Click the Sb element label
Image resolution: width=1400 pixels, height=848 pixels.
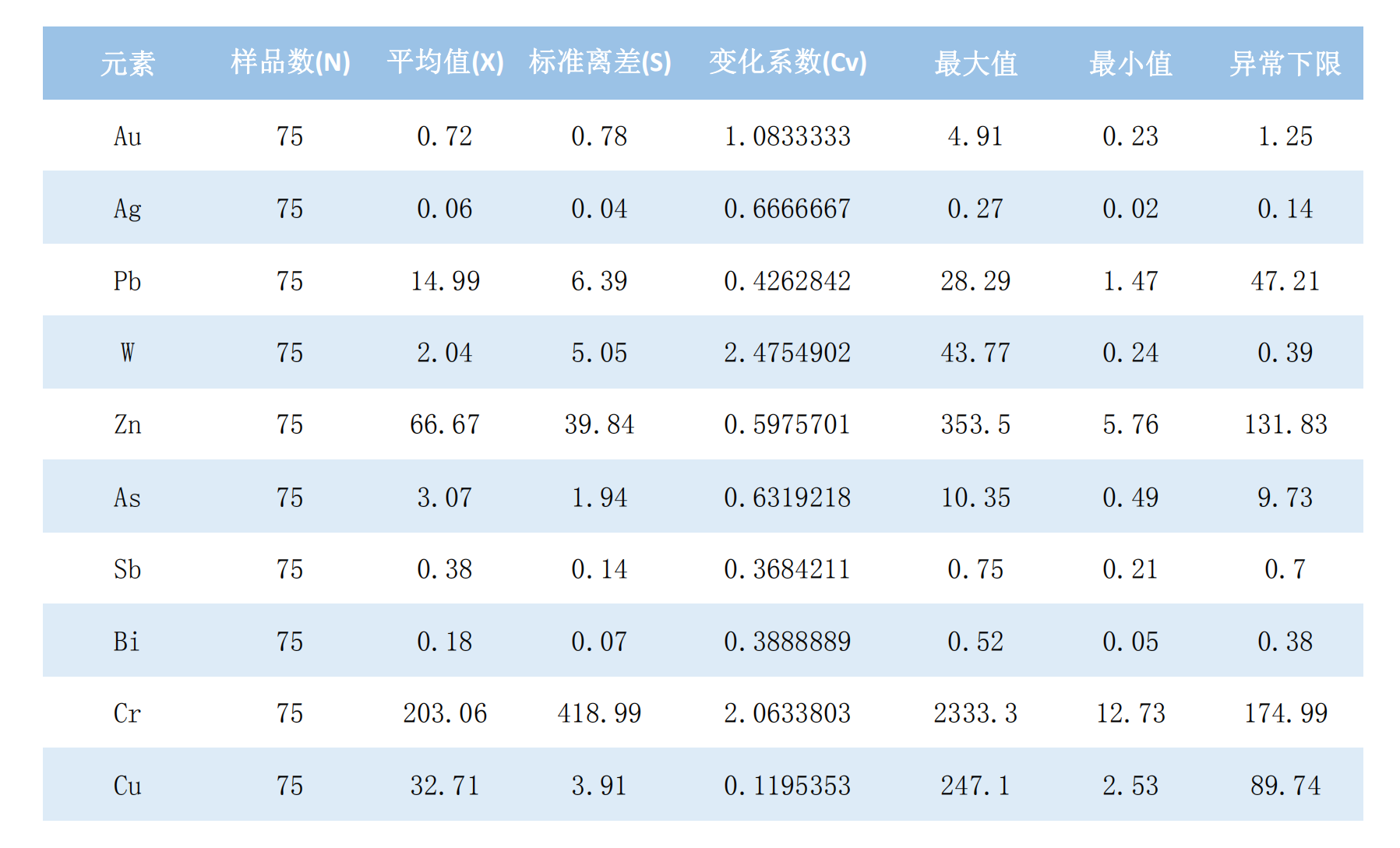point(128,569)
